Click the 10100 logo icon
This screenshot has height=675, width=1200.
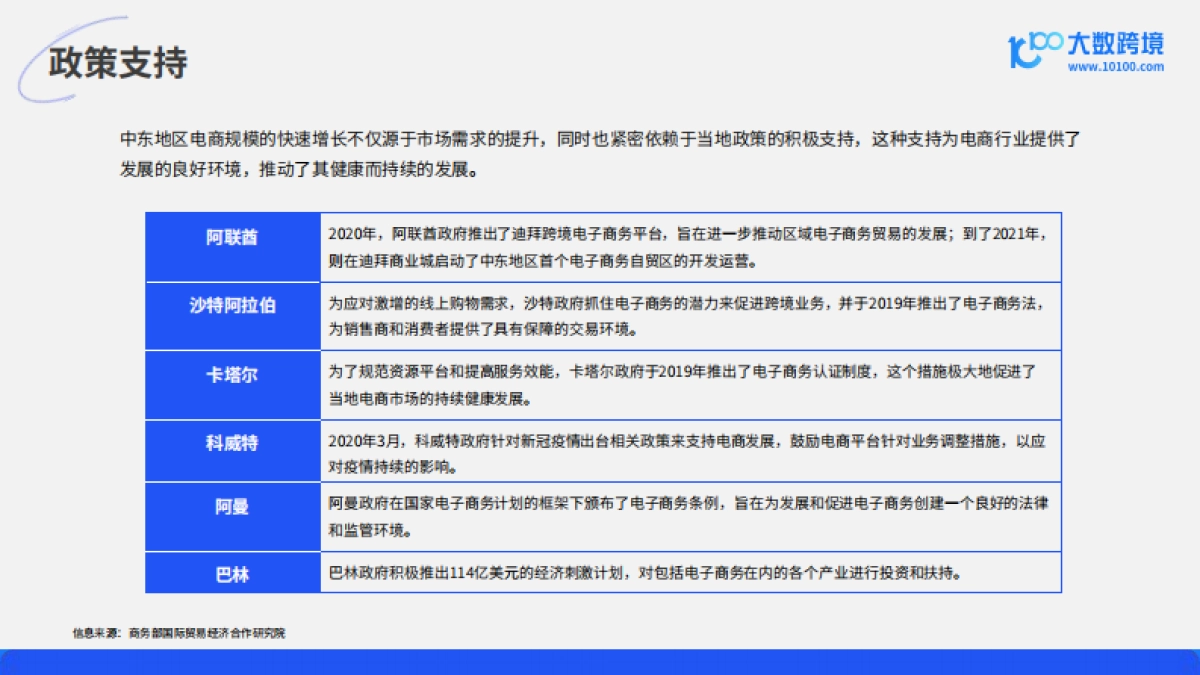[x=1033, y=49]
